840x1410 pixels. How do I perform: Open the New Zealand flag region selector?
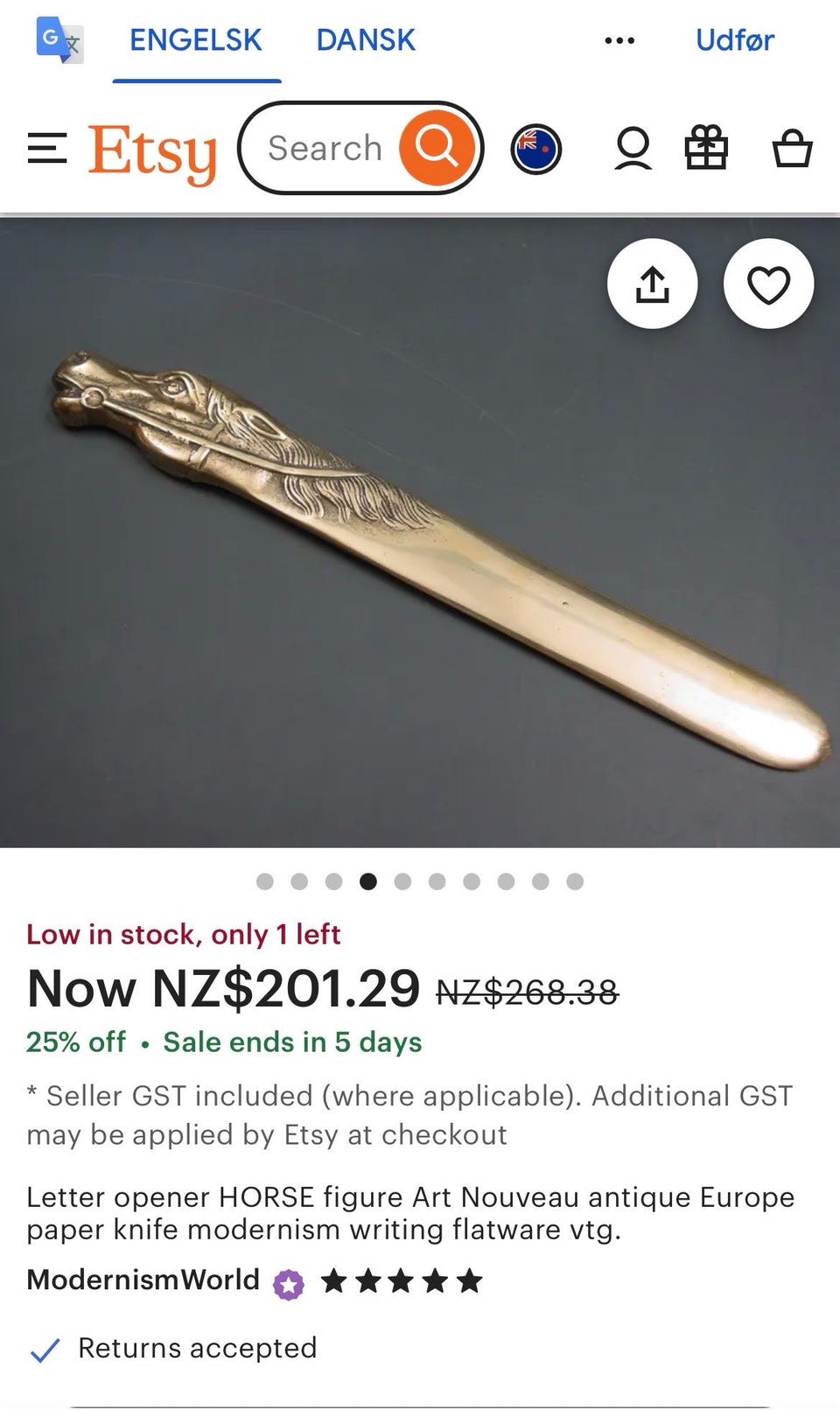click(535, 149)
